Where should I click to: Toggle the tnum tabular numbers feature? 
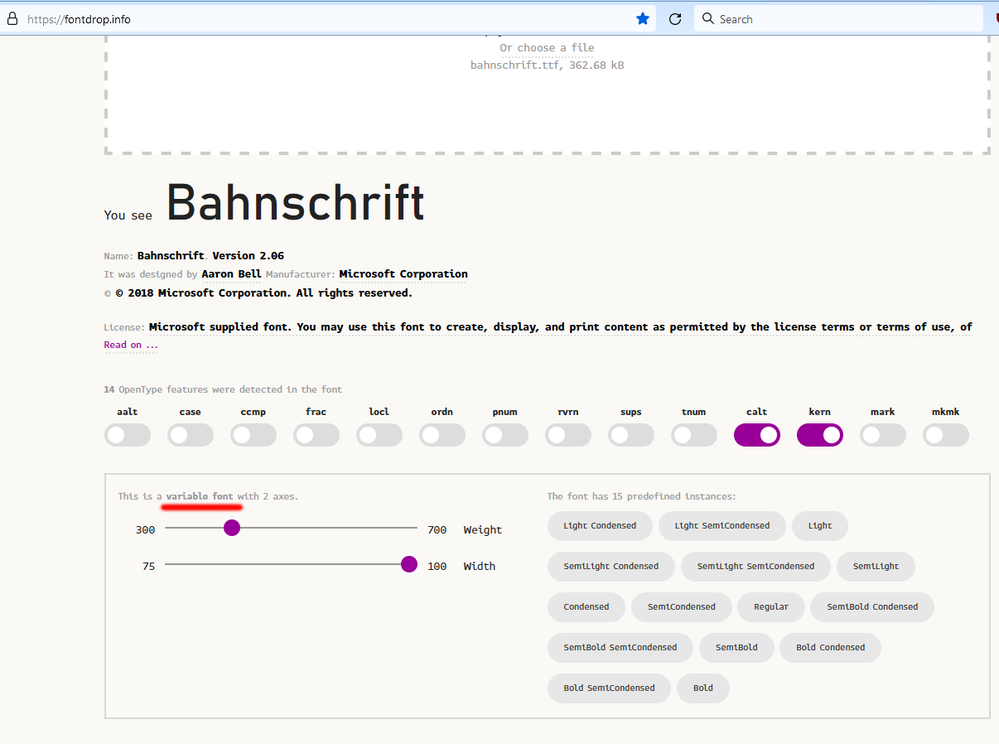pyautogui.click(x=694, y=435)
